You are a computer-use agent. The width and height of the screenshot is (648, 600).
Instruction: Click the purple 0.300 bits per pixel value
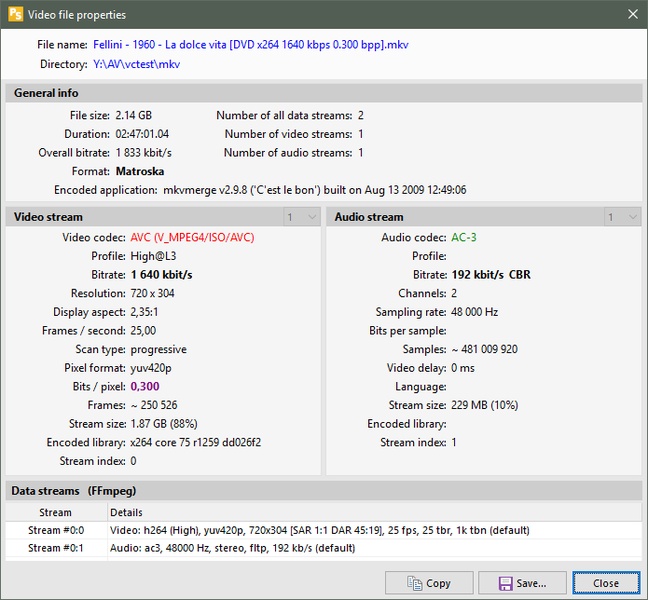click(145, 386)
